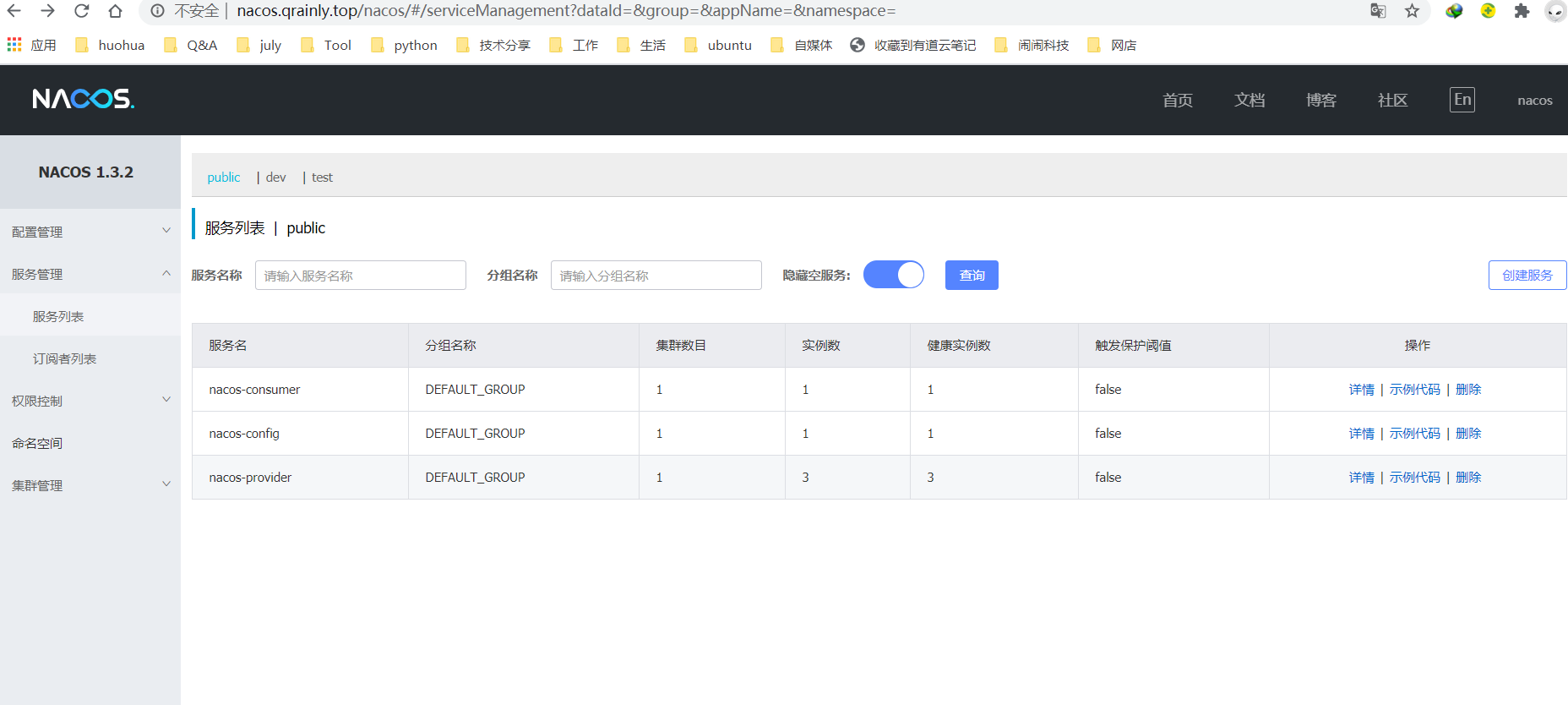The height and width of the screenshot is (705, 1568).
Task: Click the NACOS 1.3.2 version heading
Action: click(x=85, y=172)
